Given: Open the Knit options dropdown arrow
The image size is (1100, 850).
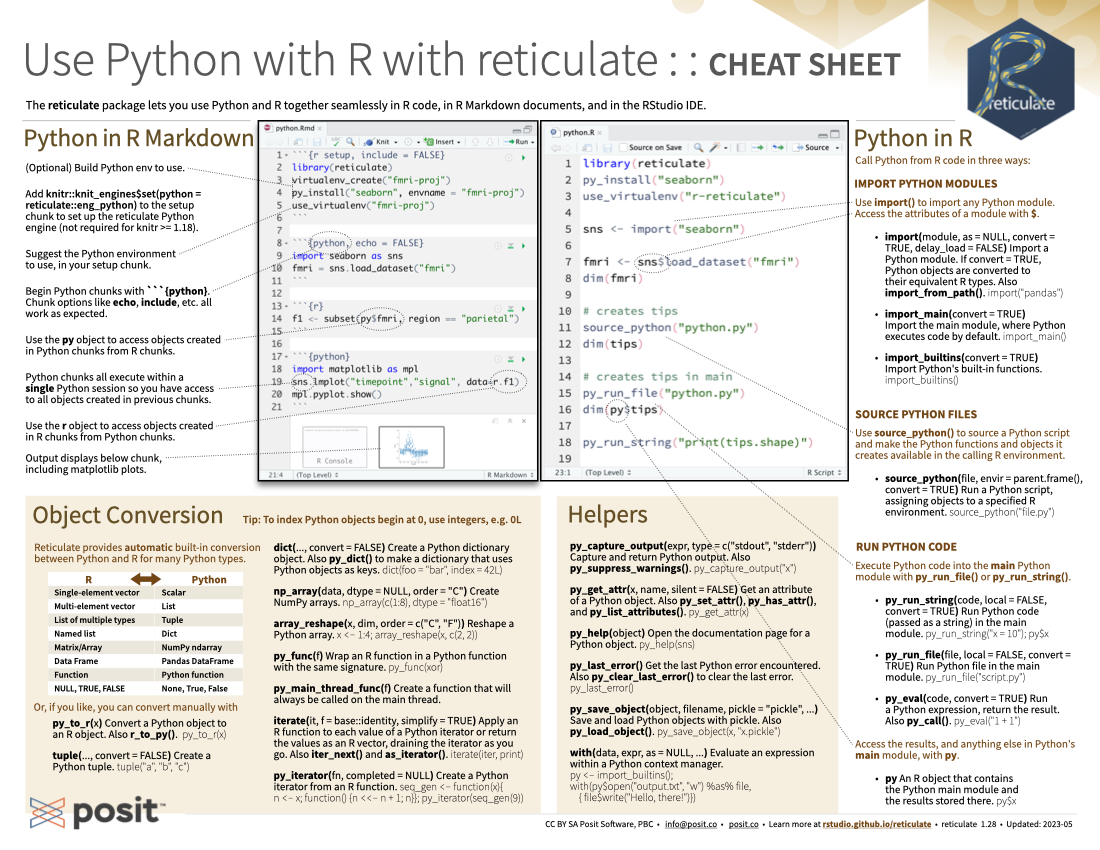Looking at the screenshot, I should [x=396, y=142].
